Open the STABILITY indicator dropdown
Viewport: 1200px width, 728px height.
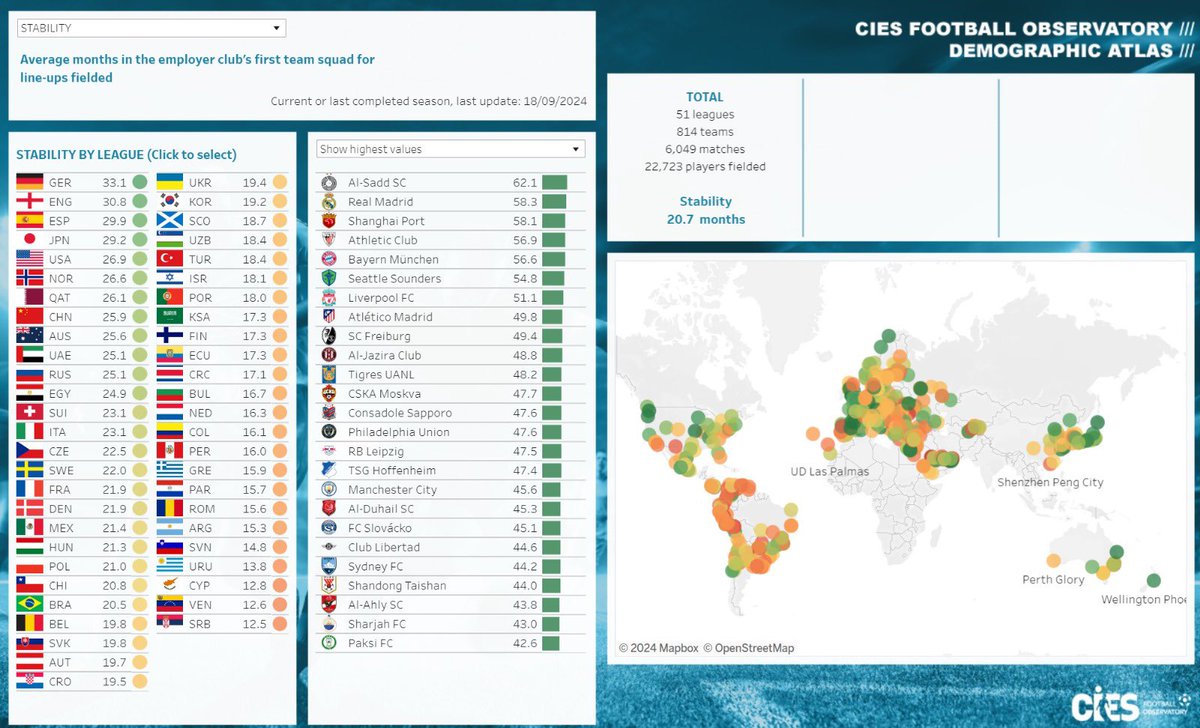151,28
